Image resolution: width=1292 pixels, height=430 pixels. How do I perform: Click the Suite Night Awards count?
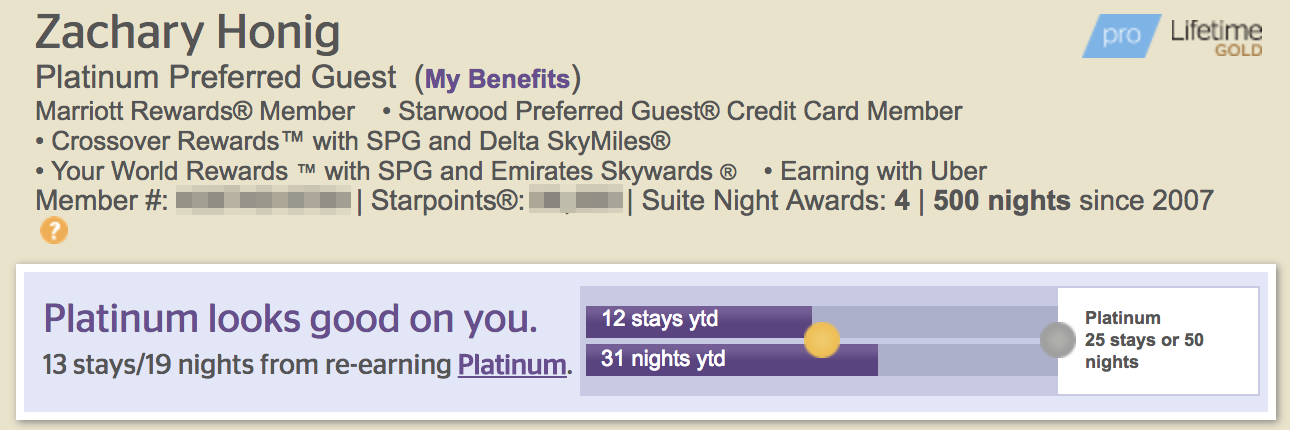coord(776,201)
